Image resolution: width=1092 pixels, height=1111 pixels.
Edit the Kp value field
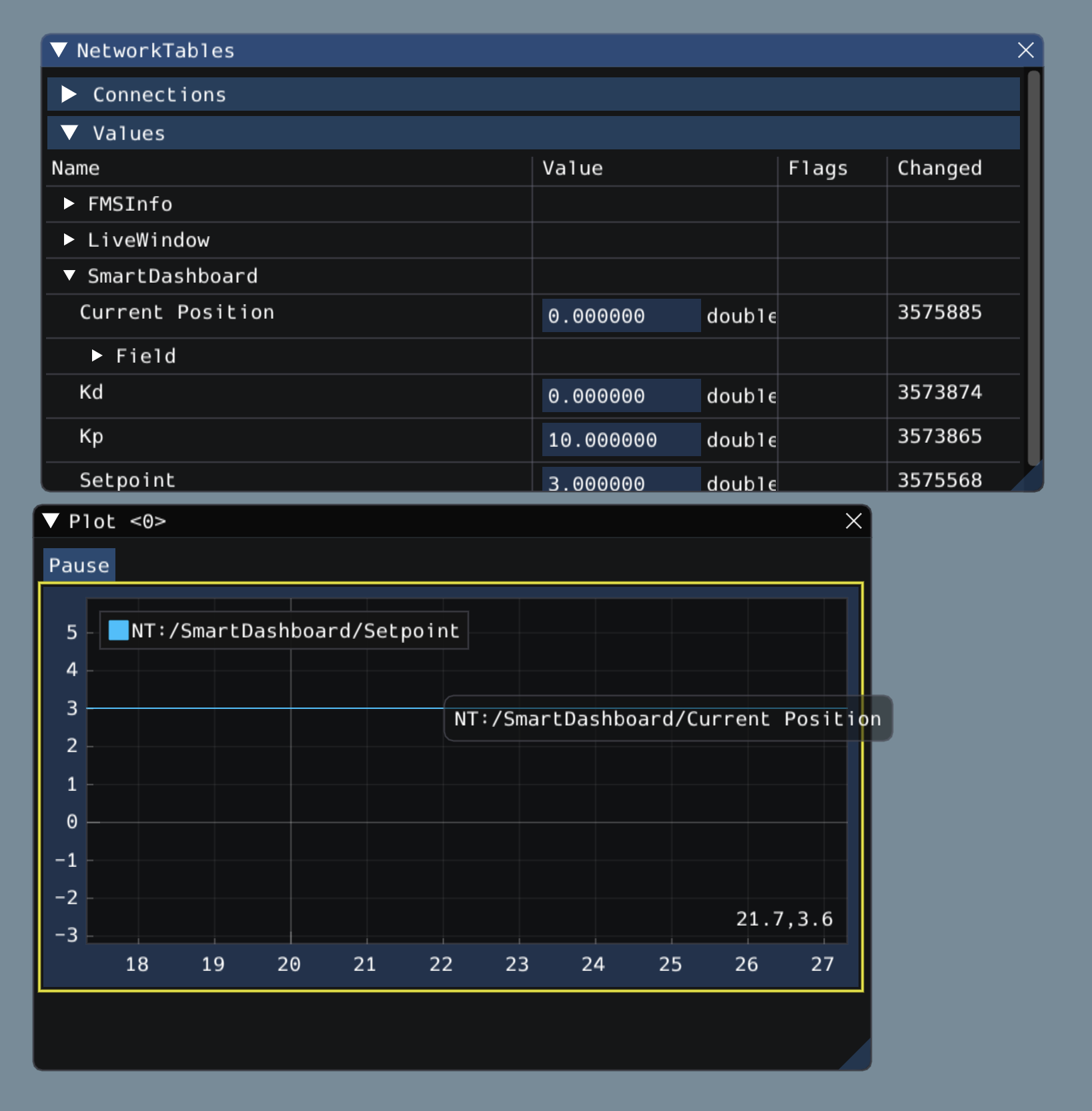click(x=620, y=439)
